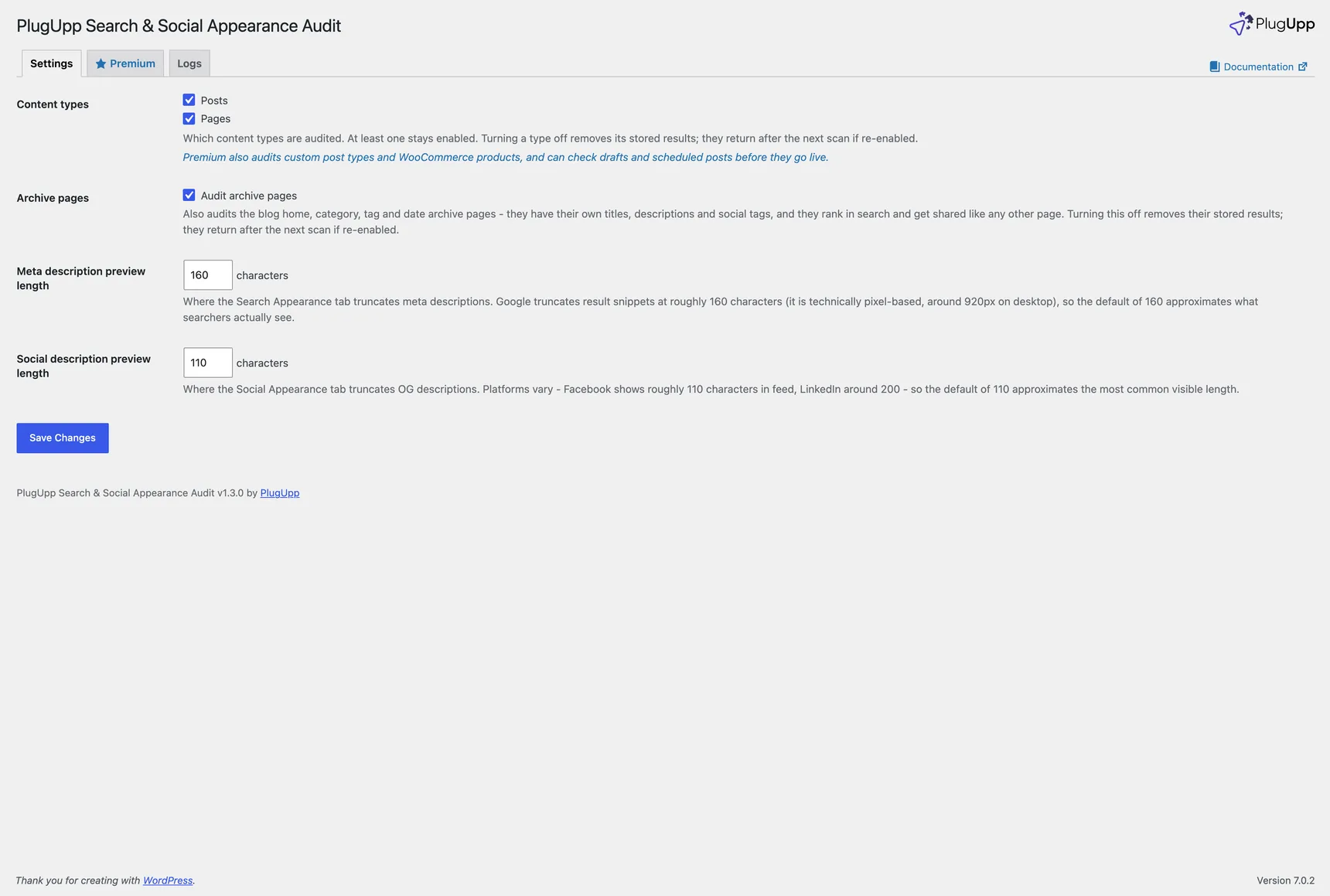Click the star icon on the Premium tab
1330x896 pixels.
click(101, 64)
